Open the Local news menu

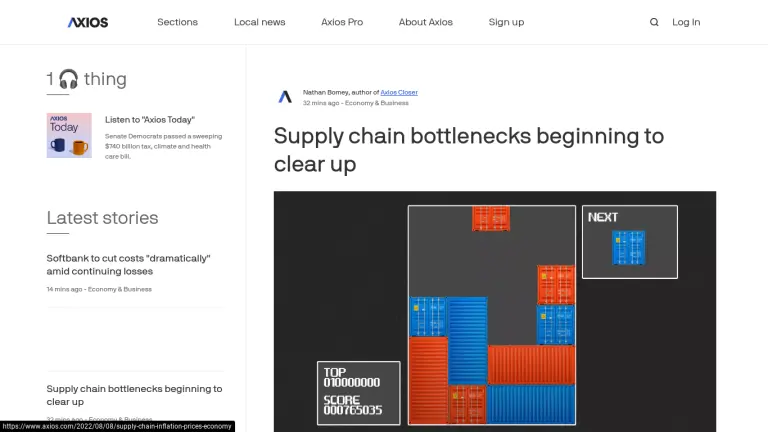click(259, 22)
